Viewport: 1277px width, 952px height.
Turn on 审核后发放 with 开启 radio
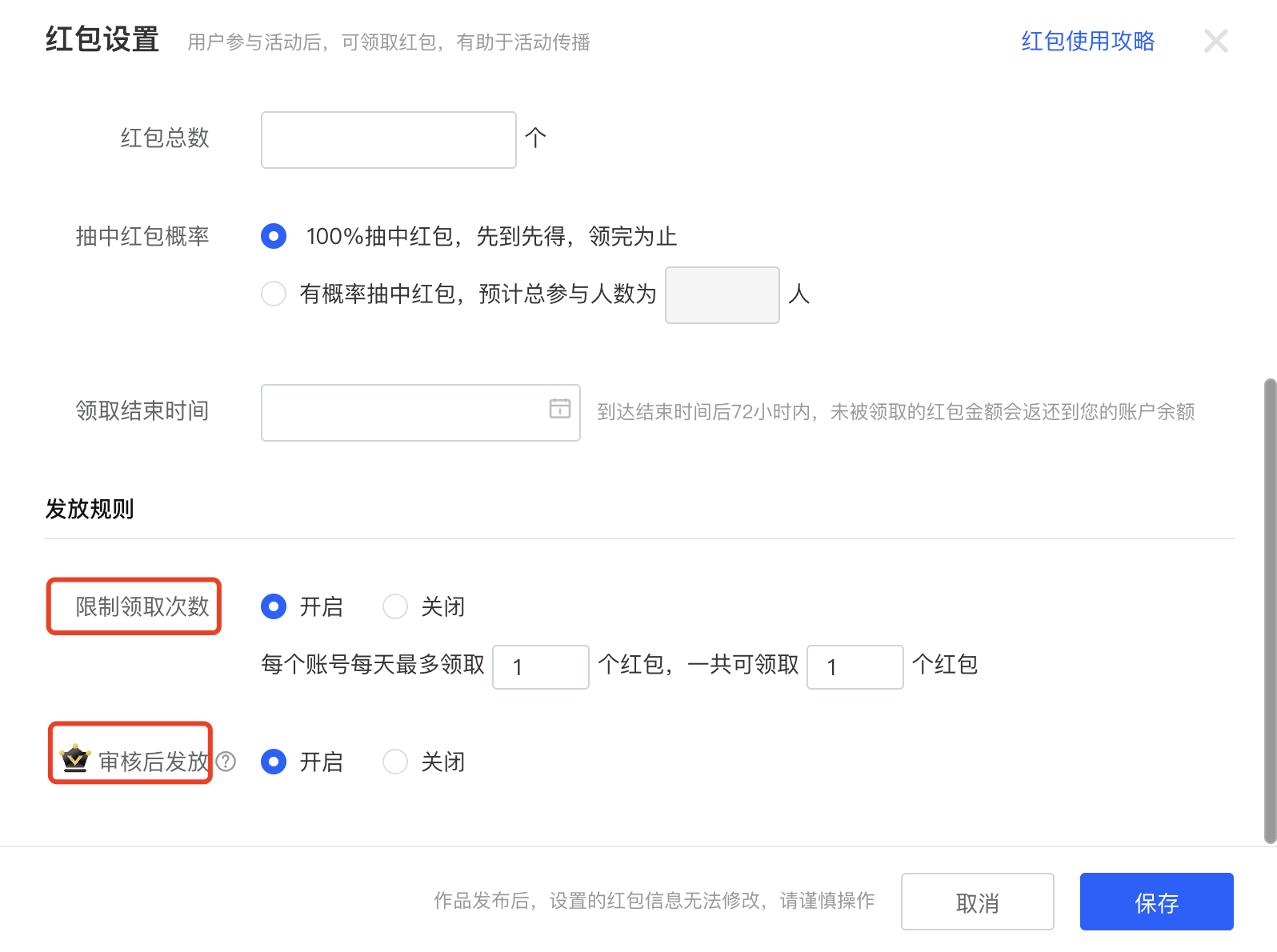click(x=274, y=762)
